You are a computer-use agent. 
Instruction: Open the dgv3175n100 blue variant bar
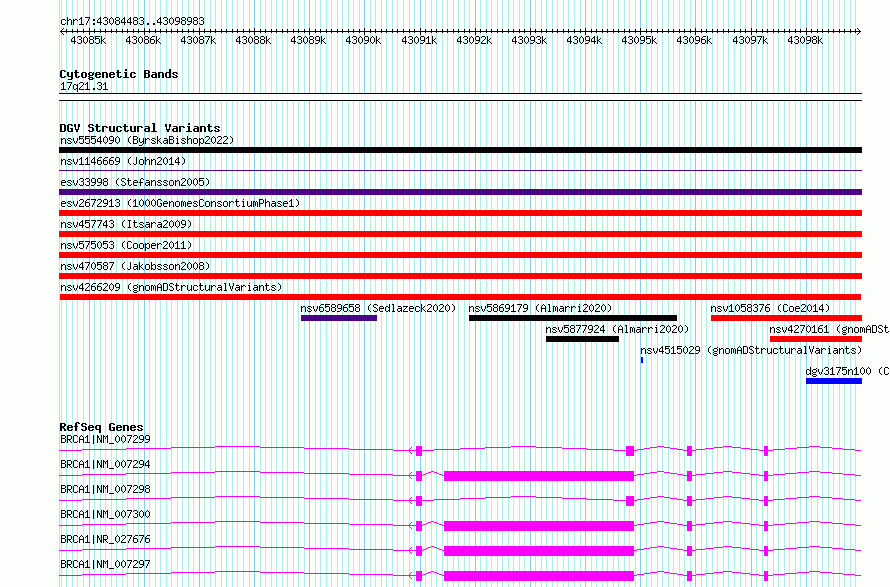tap(834, 381)
